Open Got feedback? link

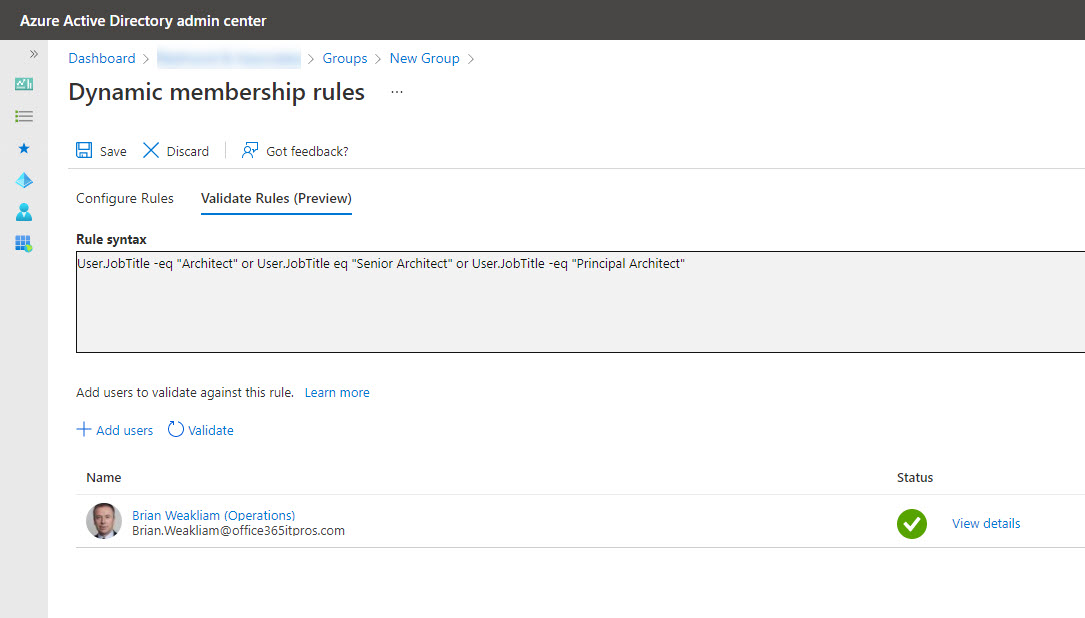pyautogui.click(x=307, y=151)
